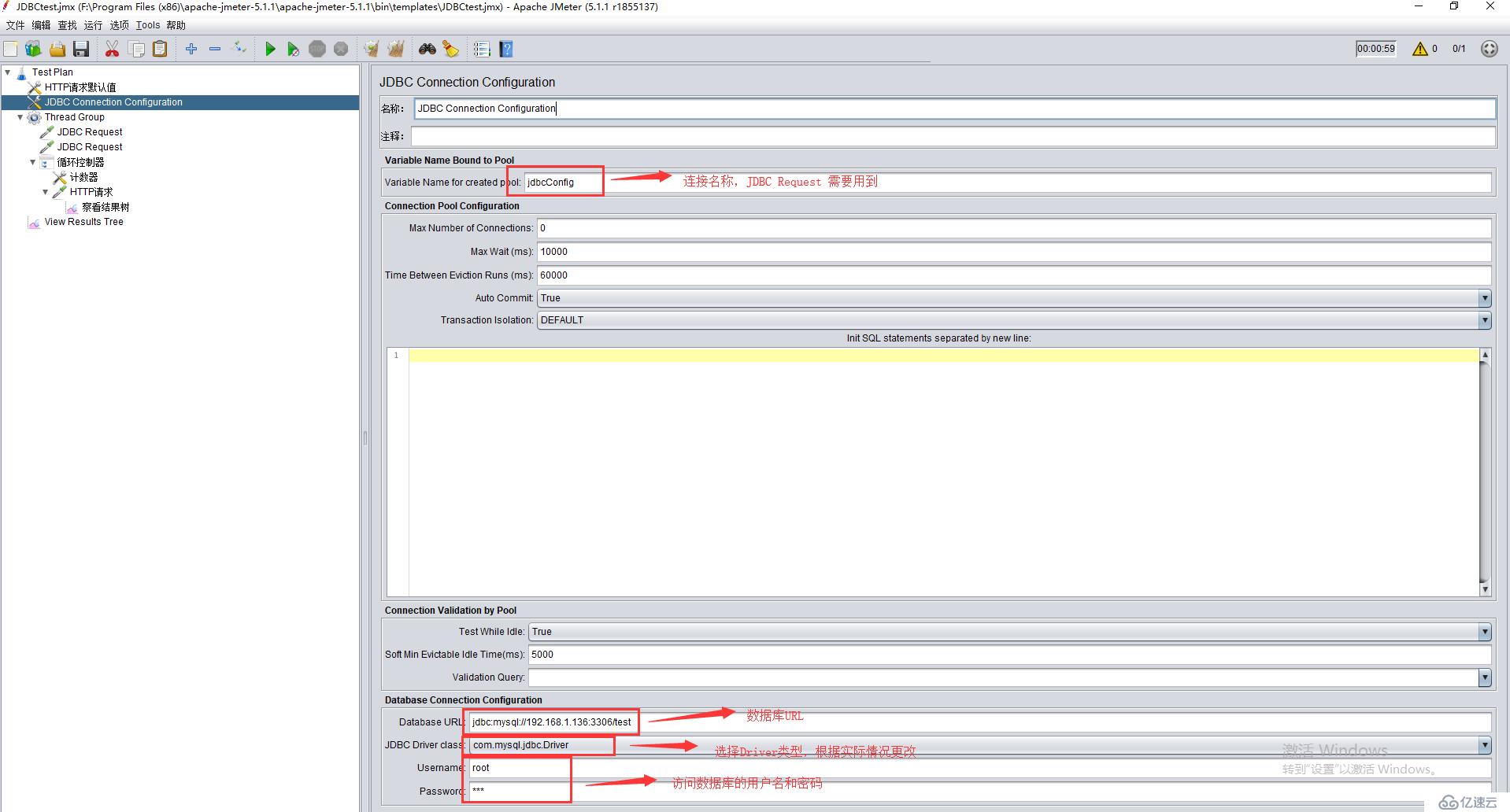Click the Username field
The height and width of the screenshot is (812, 1510).
click(980, 768)
